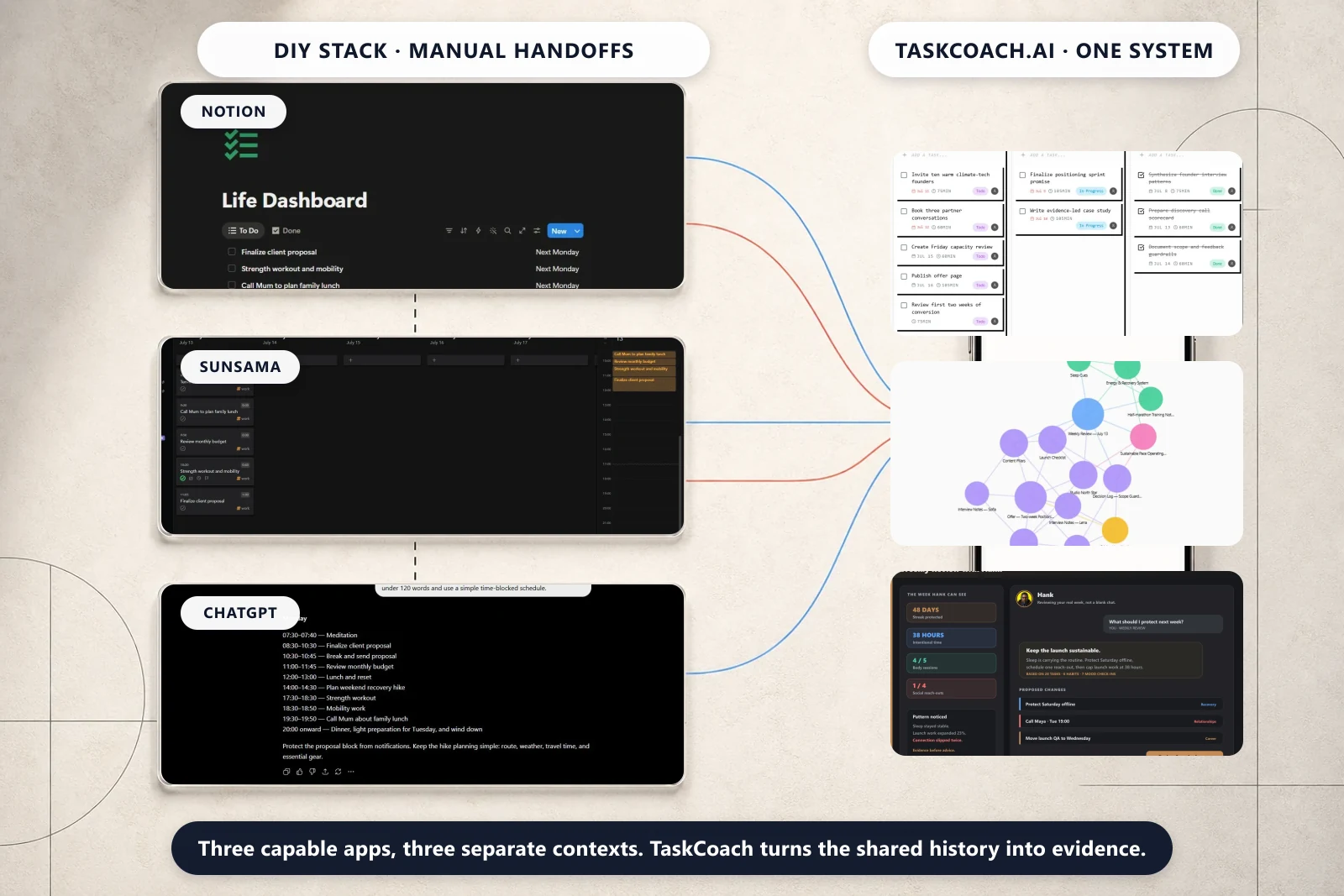
Task: Check Finalize positioning sprint promise task
Action: [1022, 176]
